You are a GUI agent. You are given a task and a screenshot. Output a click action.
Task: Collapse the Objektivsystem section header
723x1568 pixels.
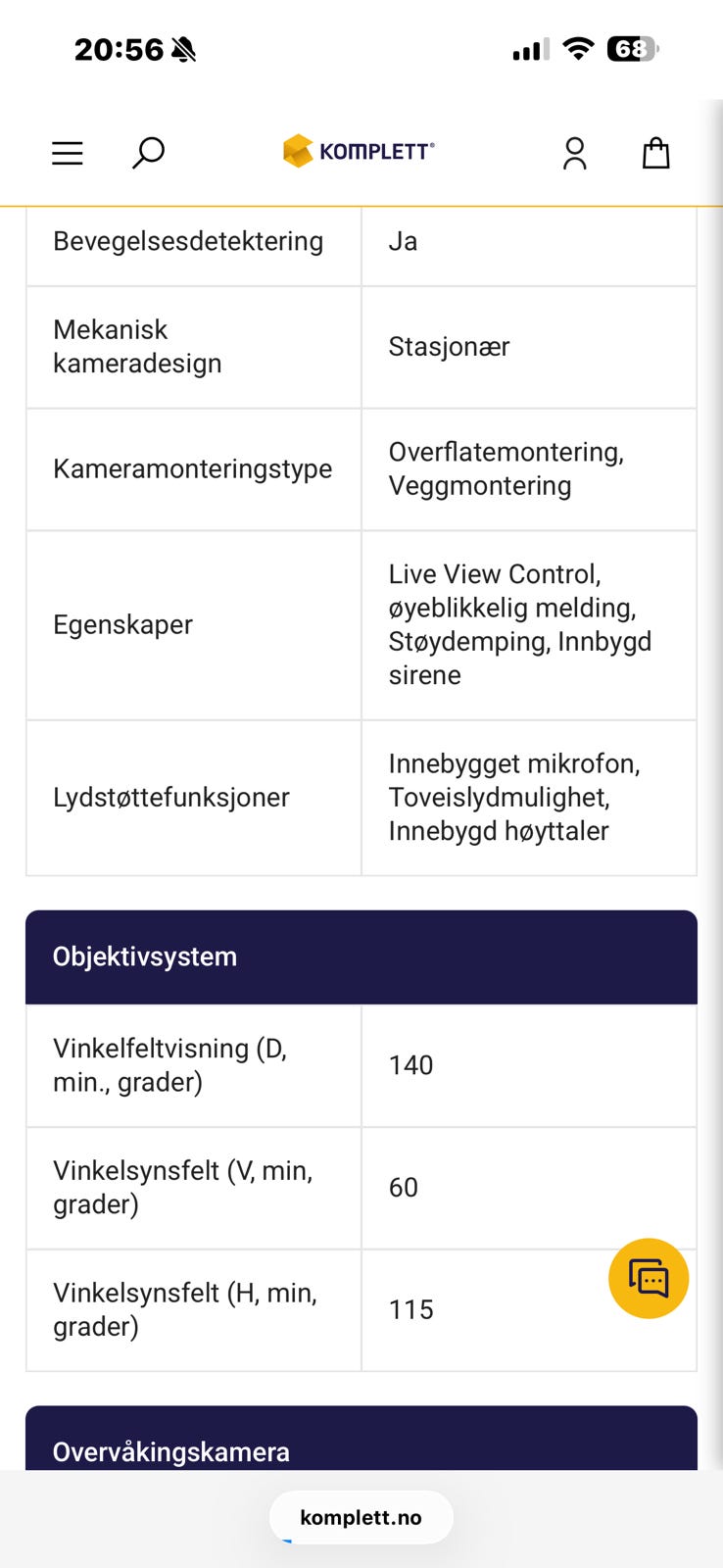[x=361, y=956]
